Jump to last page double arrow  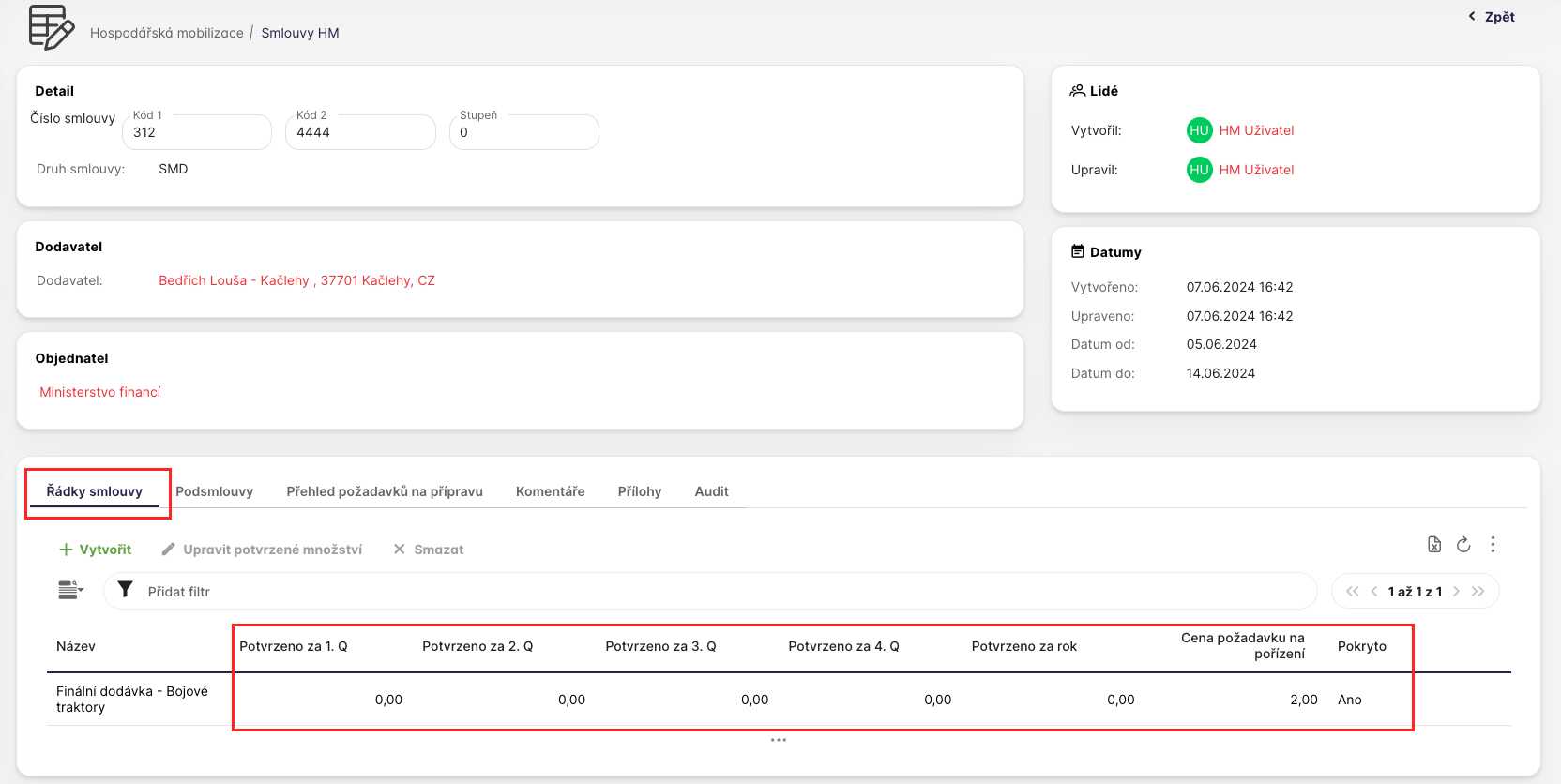click(x=1478, y=592)
